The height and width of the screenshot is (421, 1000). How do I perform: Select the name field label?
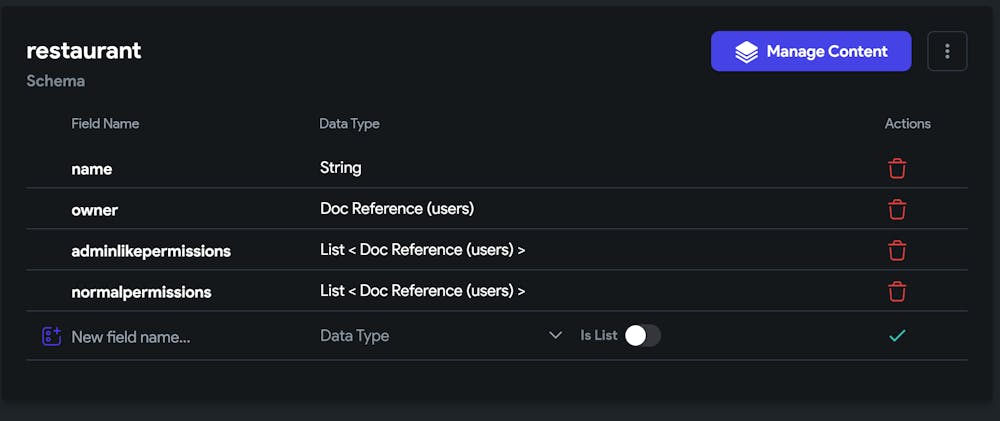[x=92, y=169]
